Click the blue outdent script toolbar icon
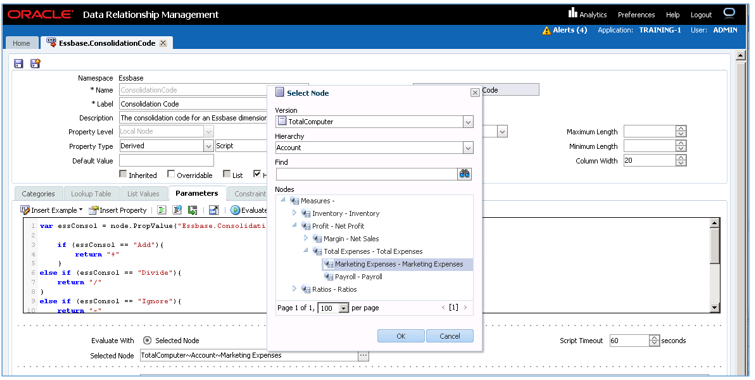 [x=177, y=210]
